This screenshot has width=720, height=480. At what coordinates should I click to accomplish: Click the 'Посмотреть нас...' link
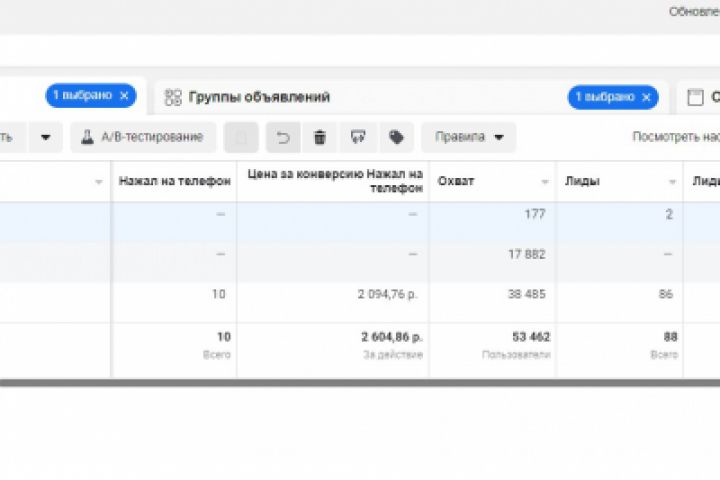coord(675,137)
